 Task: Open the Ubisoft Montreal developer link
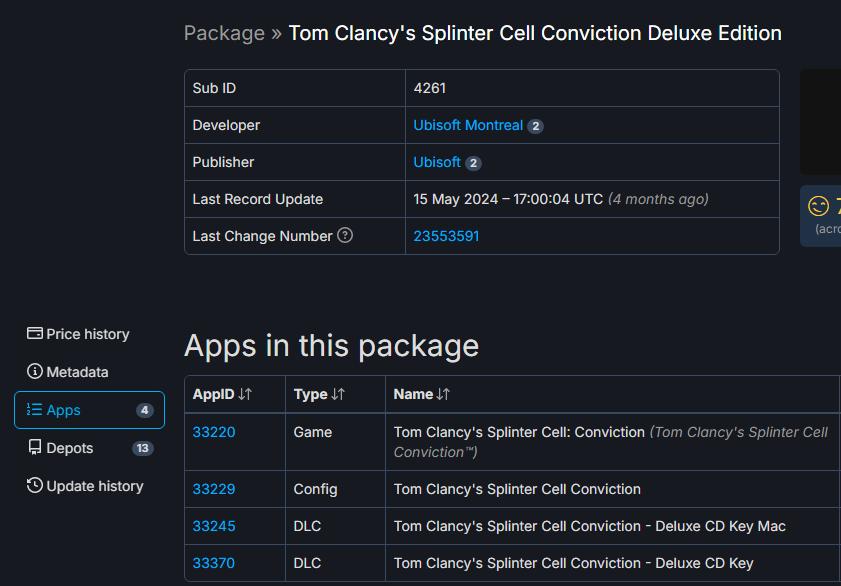[x=468, y=125]
